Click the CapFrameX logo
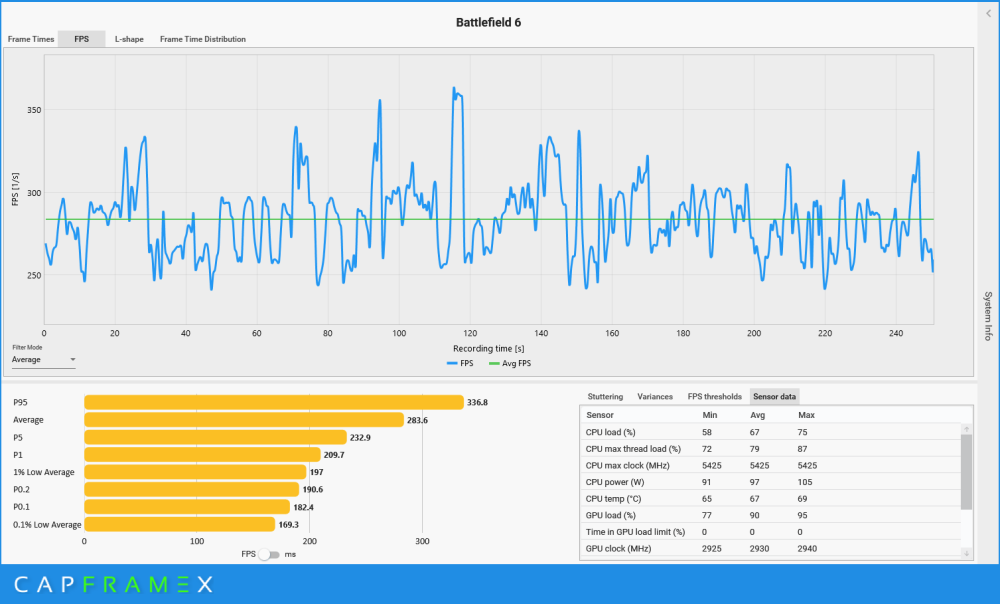Viewport: 1000px width, 604px height. (x=114, y=584)
